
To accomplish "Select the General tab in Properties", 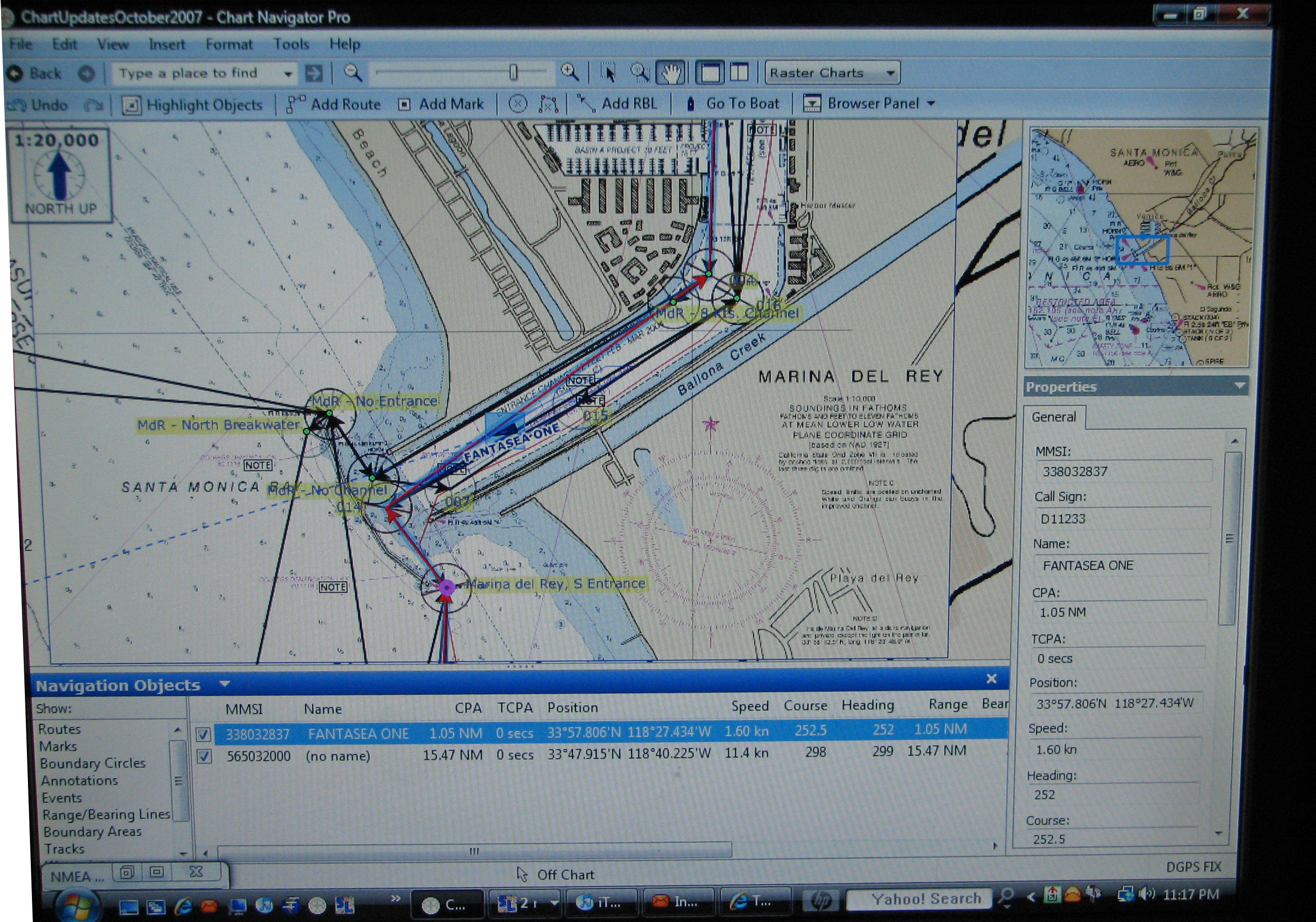I will pyautogui.click(x=1054, y=417).
